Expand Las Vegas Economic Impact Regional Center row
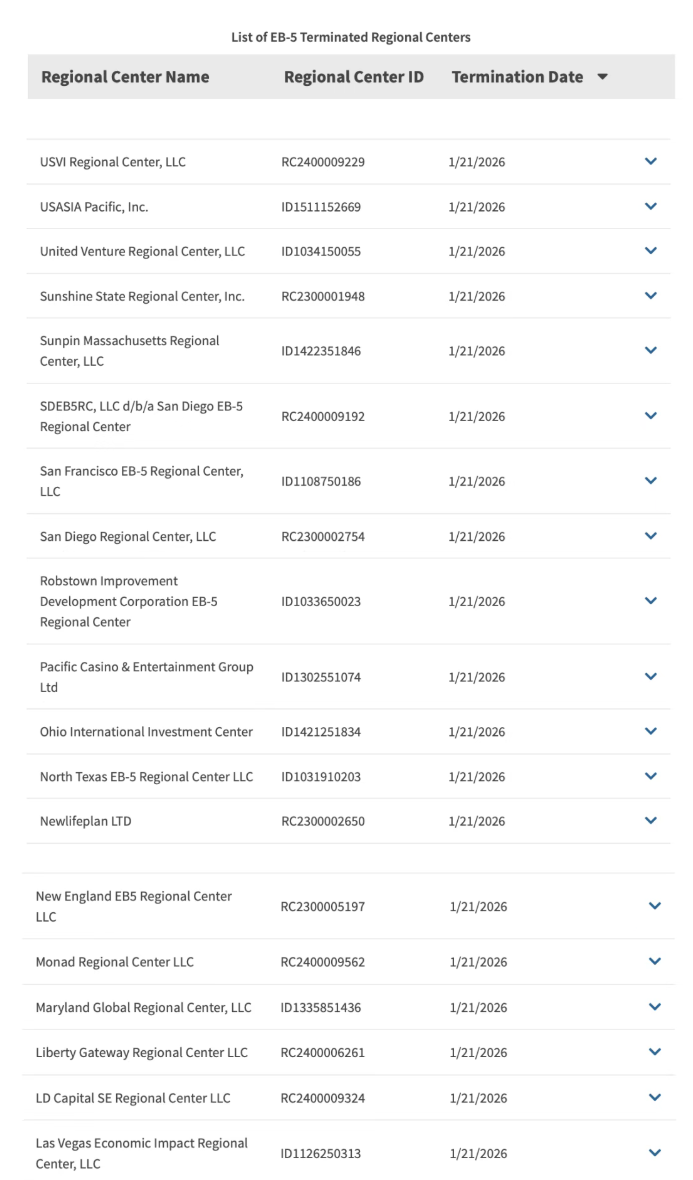Screen dimensions: 693x1180 [655, 1153]
